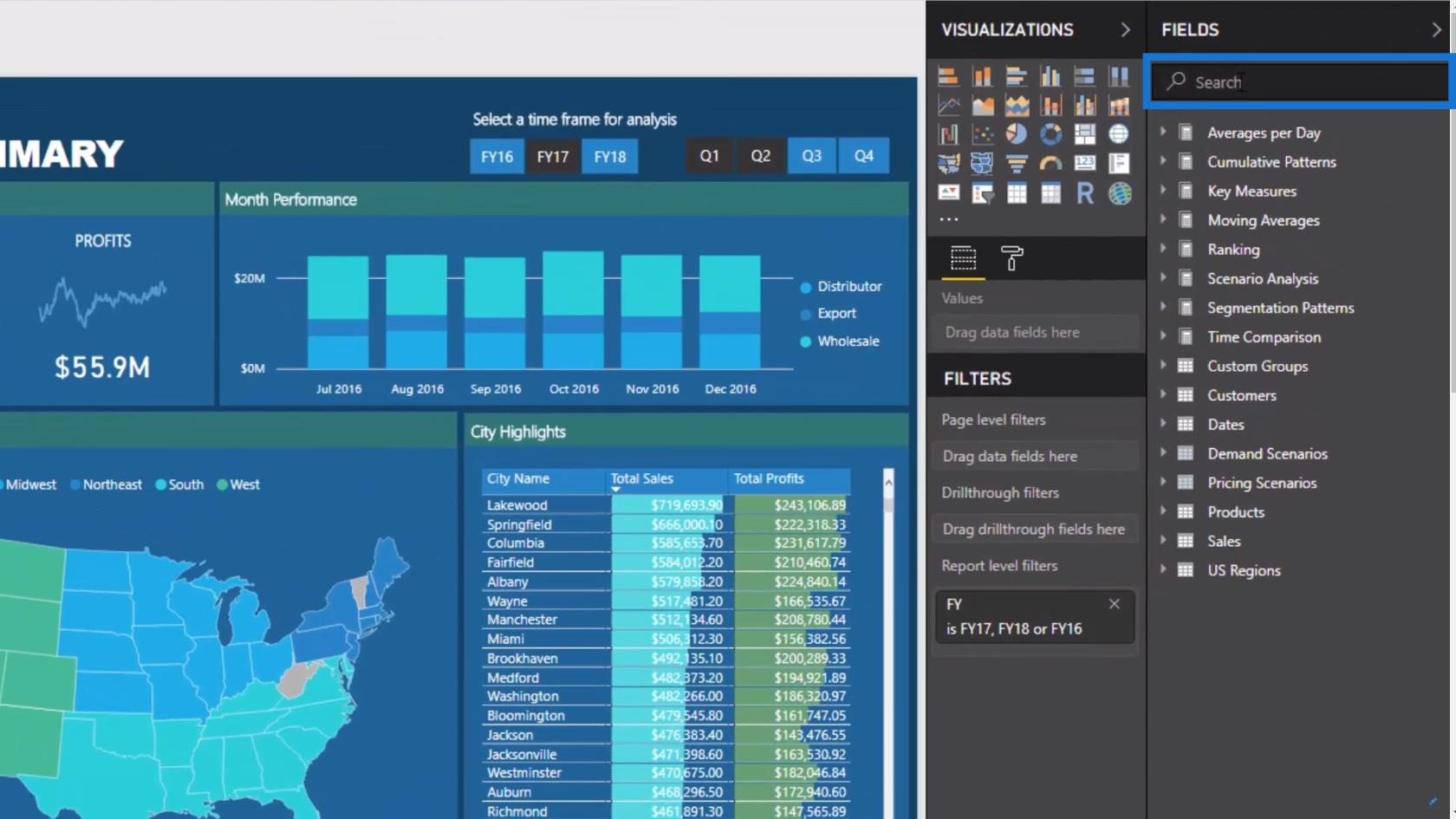Expand the Key Measures table
The width and height of the screenshot is (1456, 819).
point(1164,191)
